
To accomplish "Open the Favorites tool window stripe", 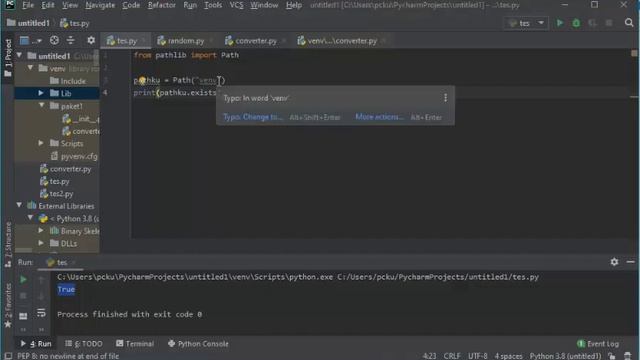I will tap(8, 305).
